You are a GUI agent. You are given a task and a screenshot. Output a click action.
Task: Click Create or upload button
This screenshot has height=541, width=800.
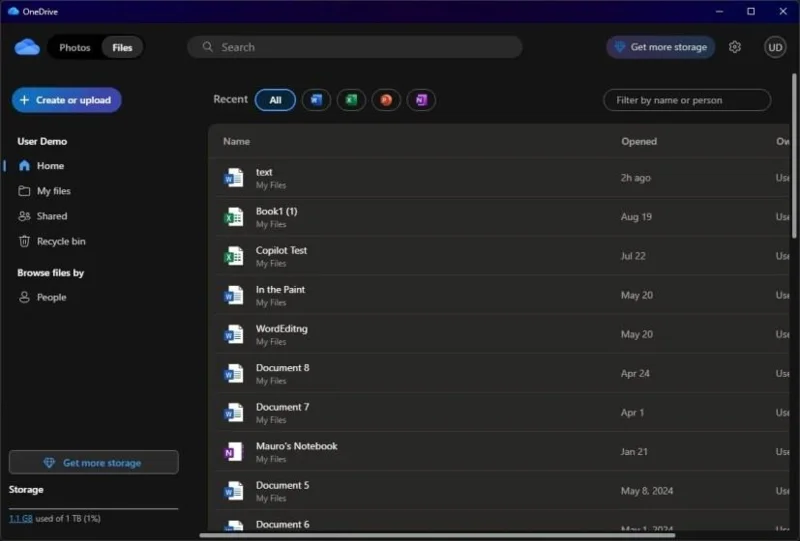[67, 100]
